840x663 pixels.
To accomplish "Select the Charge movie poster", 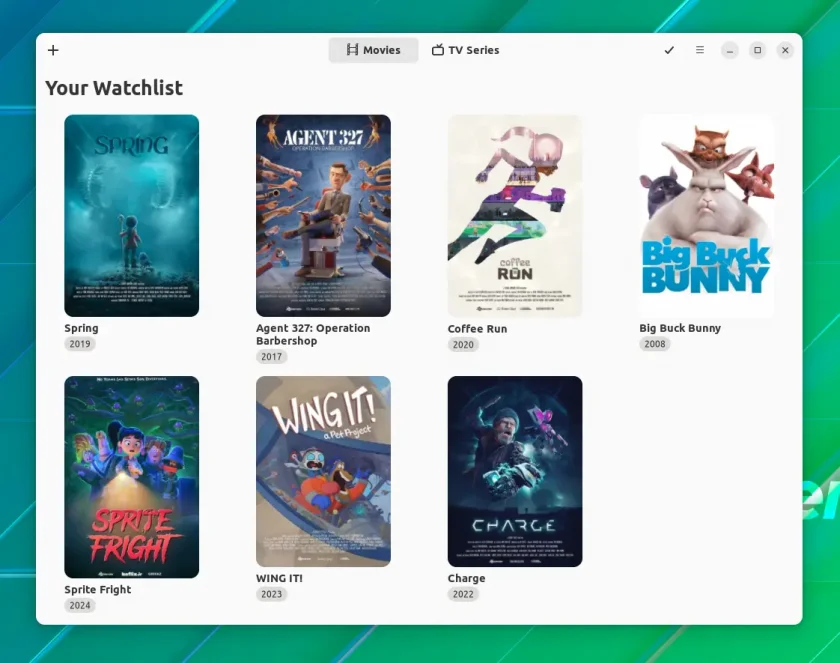I will tap(515, 471).
